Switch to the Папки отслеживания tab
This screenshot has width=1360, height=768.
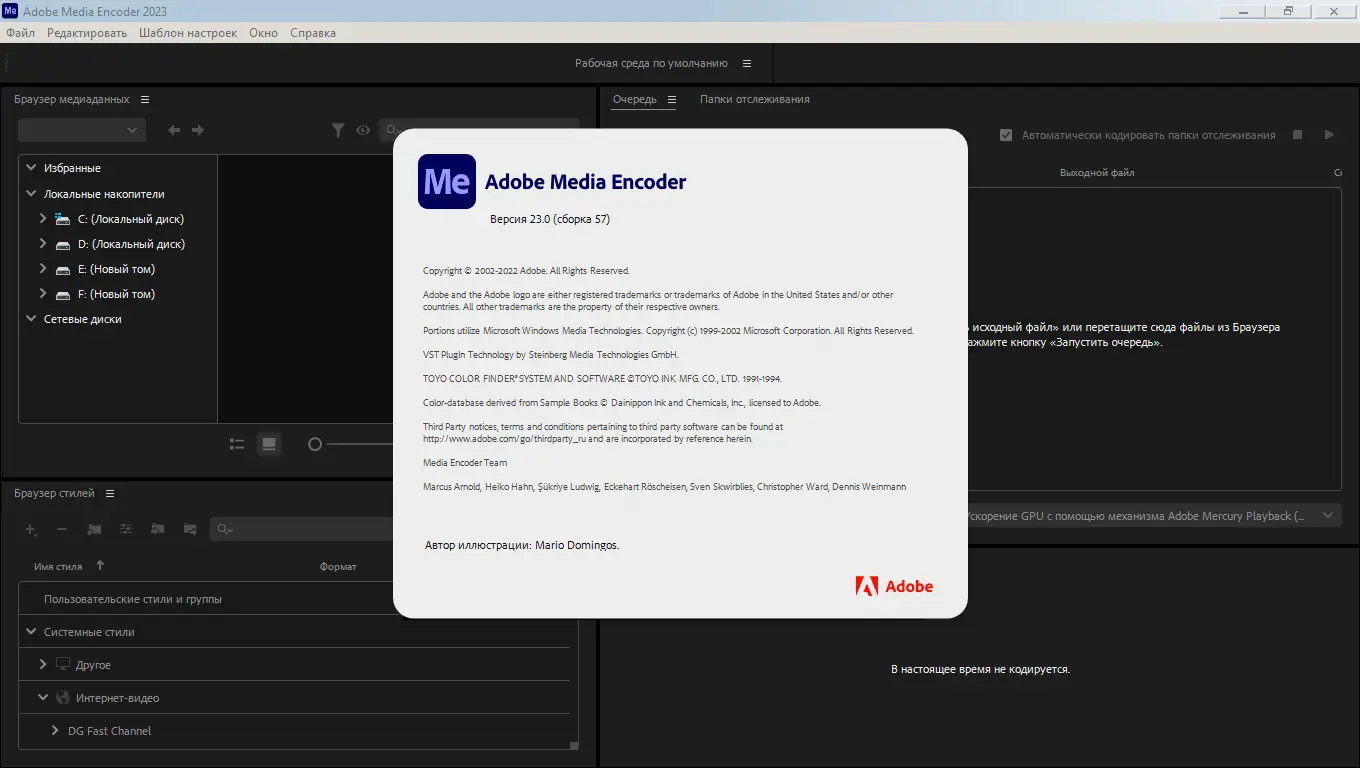pyautogui.click(x=755, y=100)
